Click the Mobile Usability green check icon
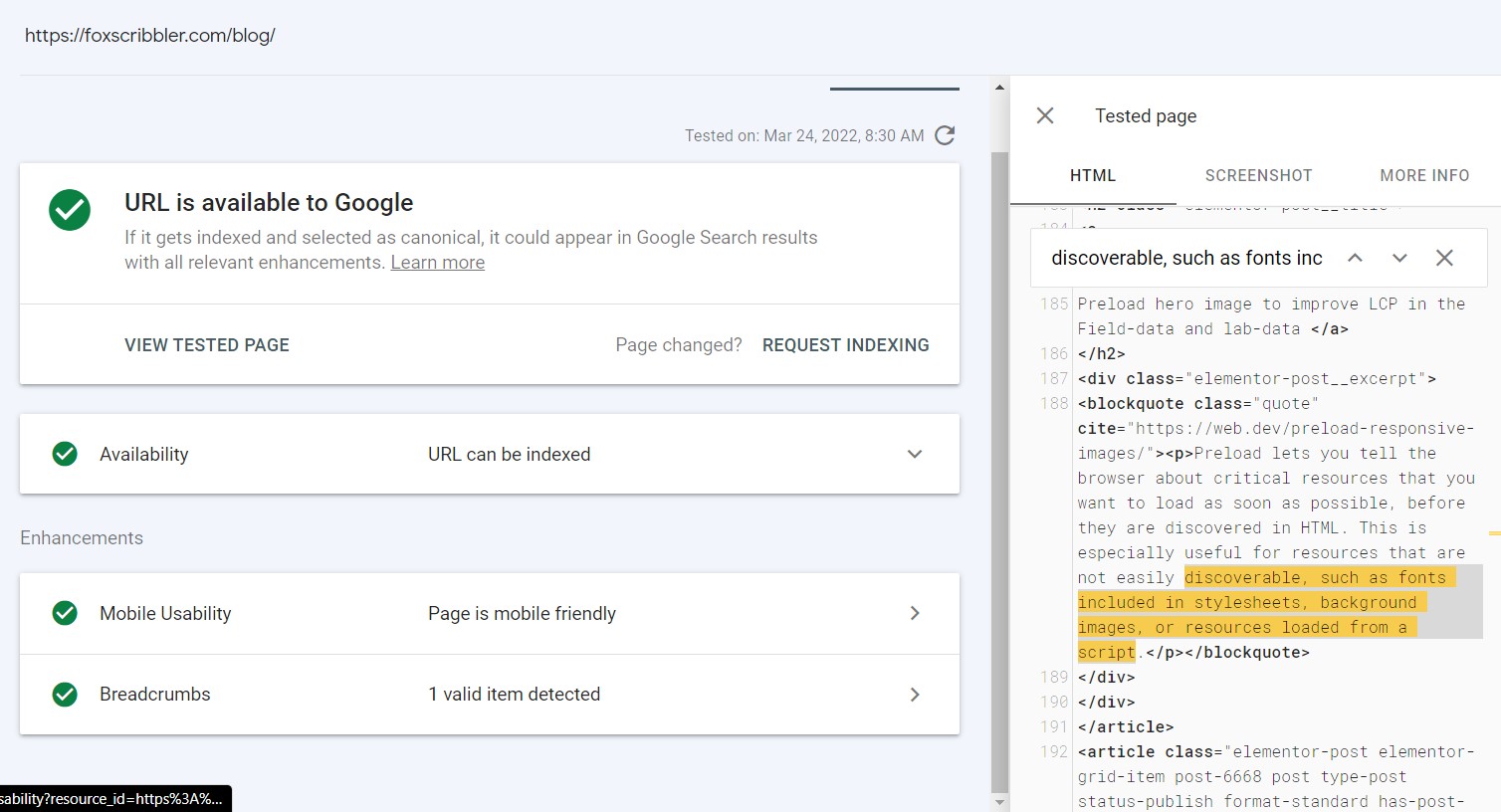 pos(65,613)
